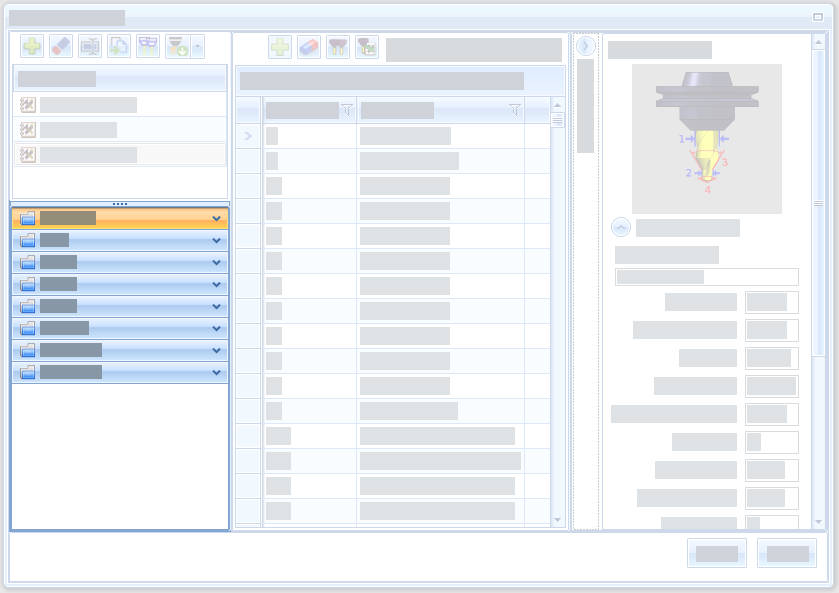Open the dropdown arrow beside the left toolbar tool-download icon
Viewport: 839px width, 593px height.
pyautogui.click(x=197, y=46)
